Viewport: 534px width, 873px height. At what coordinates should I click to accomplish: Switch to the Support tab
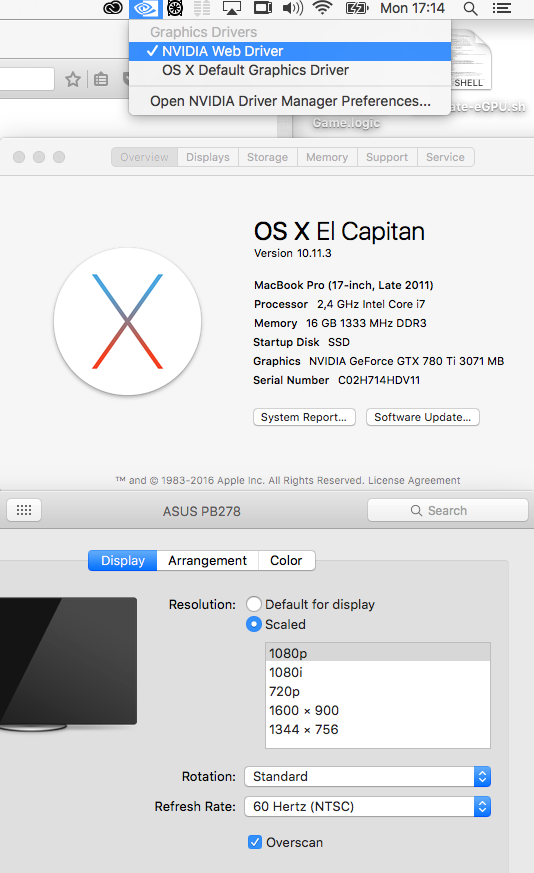pos(387,157)
